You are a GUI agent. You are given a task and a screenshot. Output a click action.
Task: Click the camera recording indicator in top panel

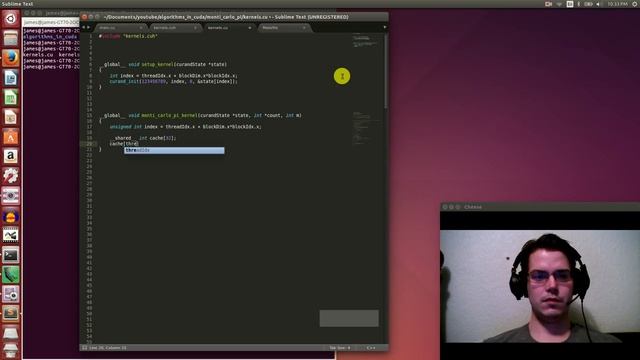coord(548,4)
